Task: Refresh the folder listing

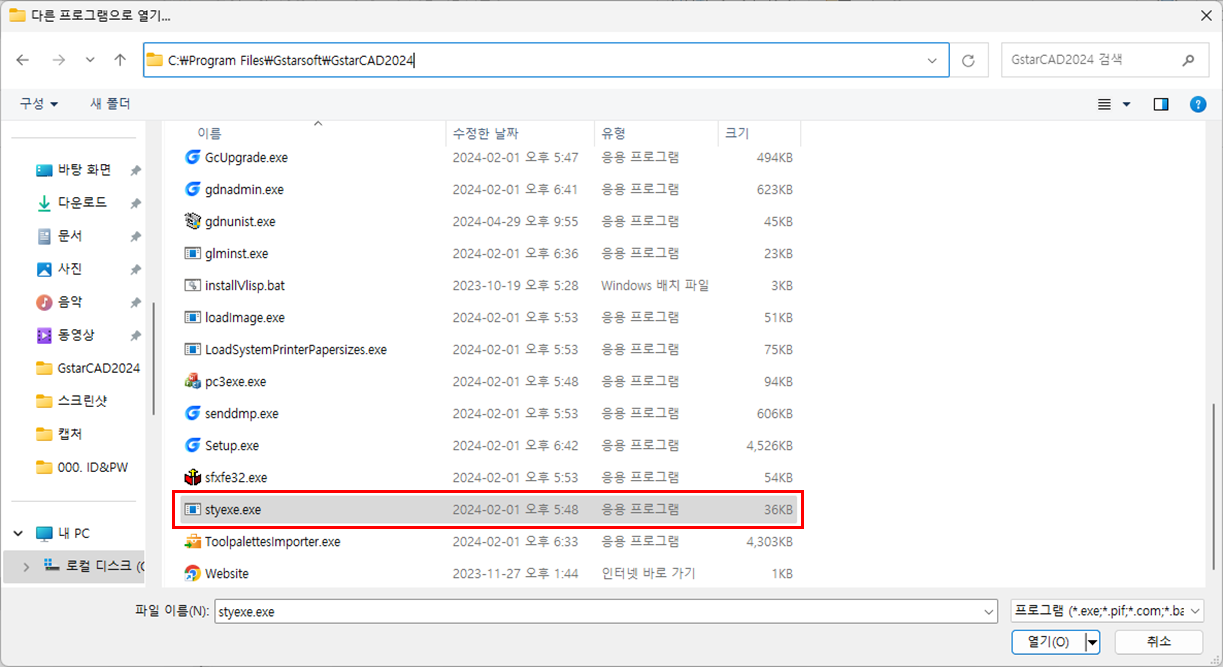Action: [968, 60]
